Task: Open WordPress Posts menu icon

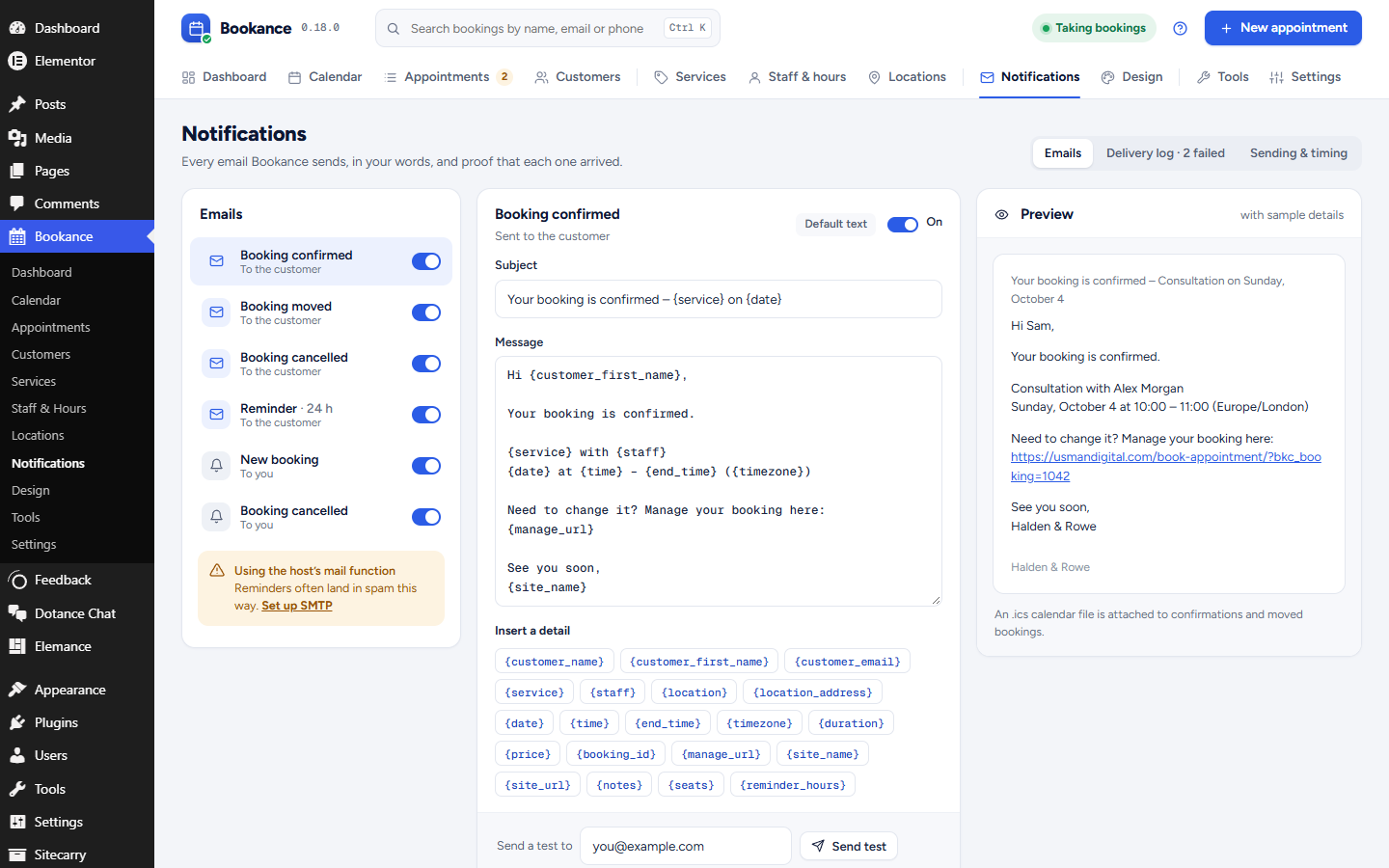Action: point(17,104)
